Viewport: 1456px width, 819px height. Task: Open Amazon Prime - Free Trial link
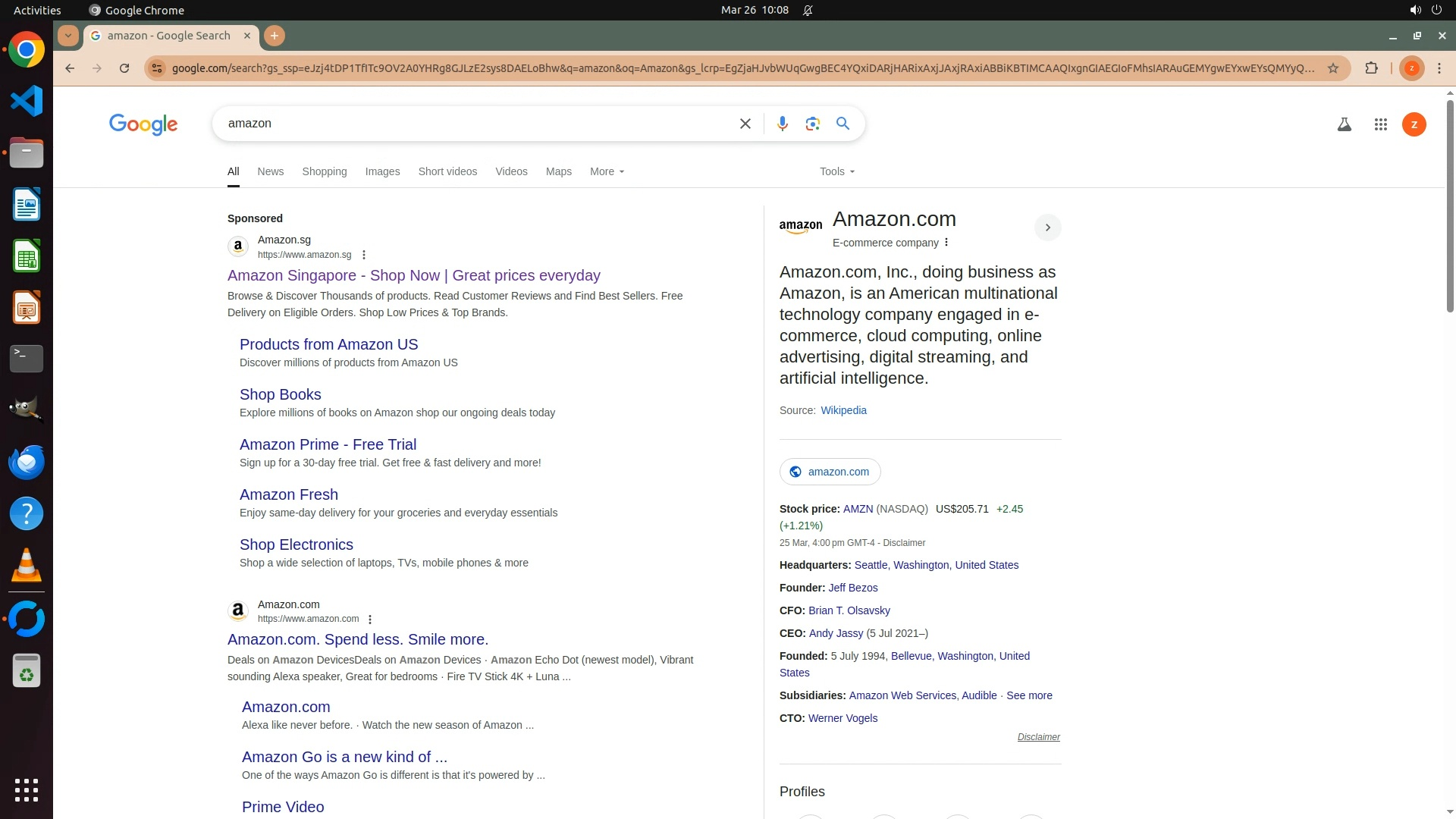tap(328, 444)
